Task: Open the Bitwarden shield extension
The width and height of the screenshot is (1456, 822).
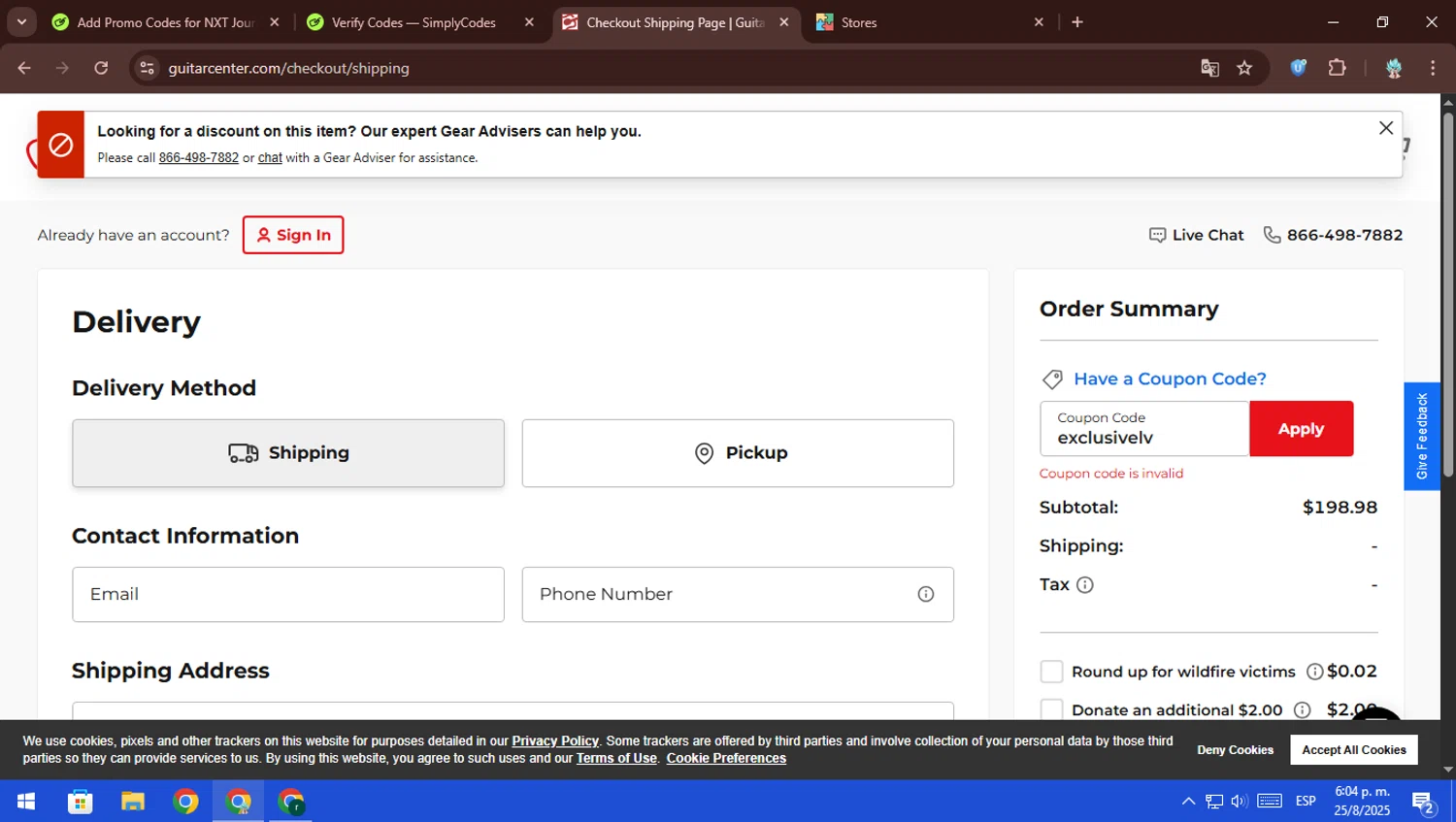Action: tap(1299, 68)
